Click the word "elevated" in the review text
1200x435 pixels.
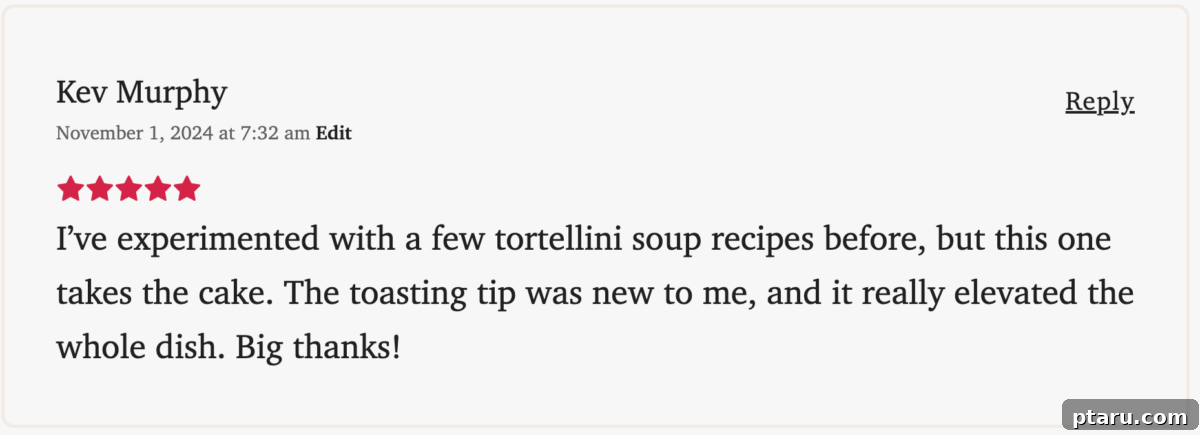pyautogui.click(x=1010, y=294)
